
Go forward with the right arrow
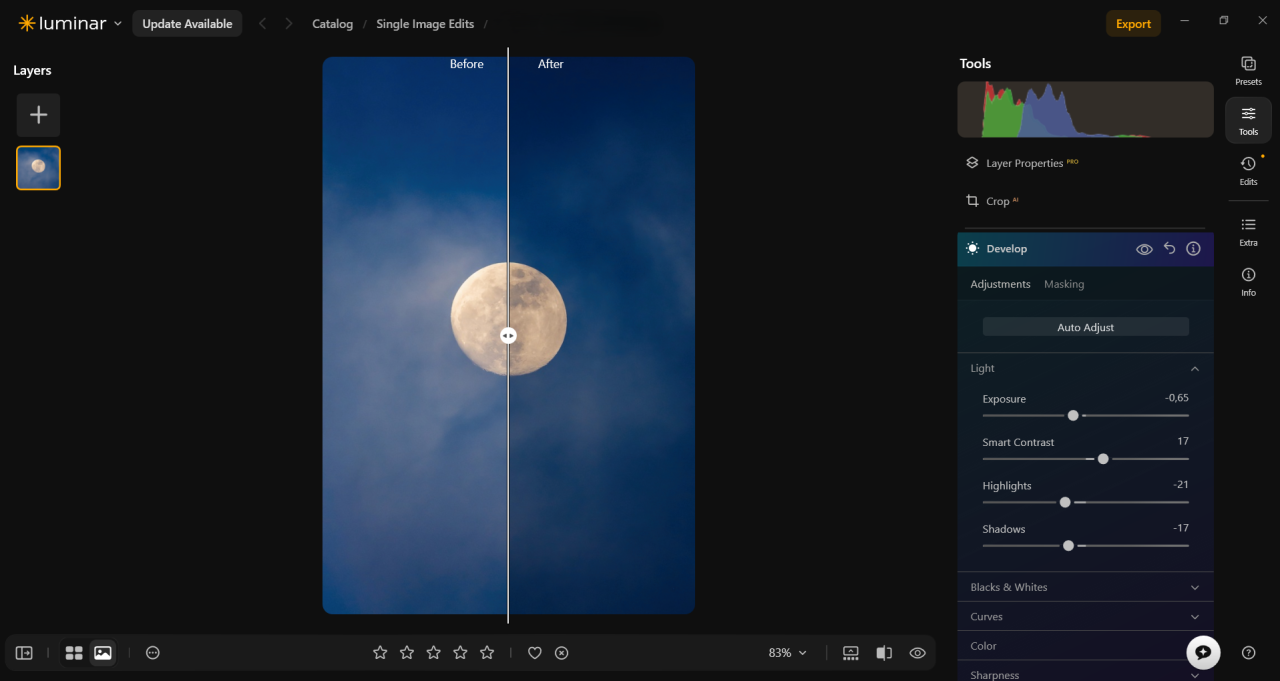click(289, 24)
